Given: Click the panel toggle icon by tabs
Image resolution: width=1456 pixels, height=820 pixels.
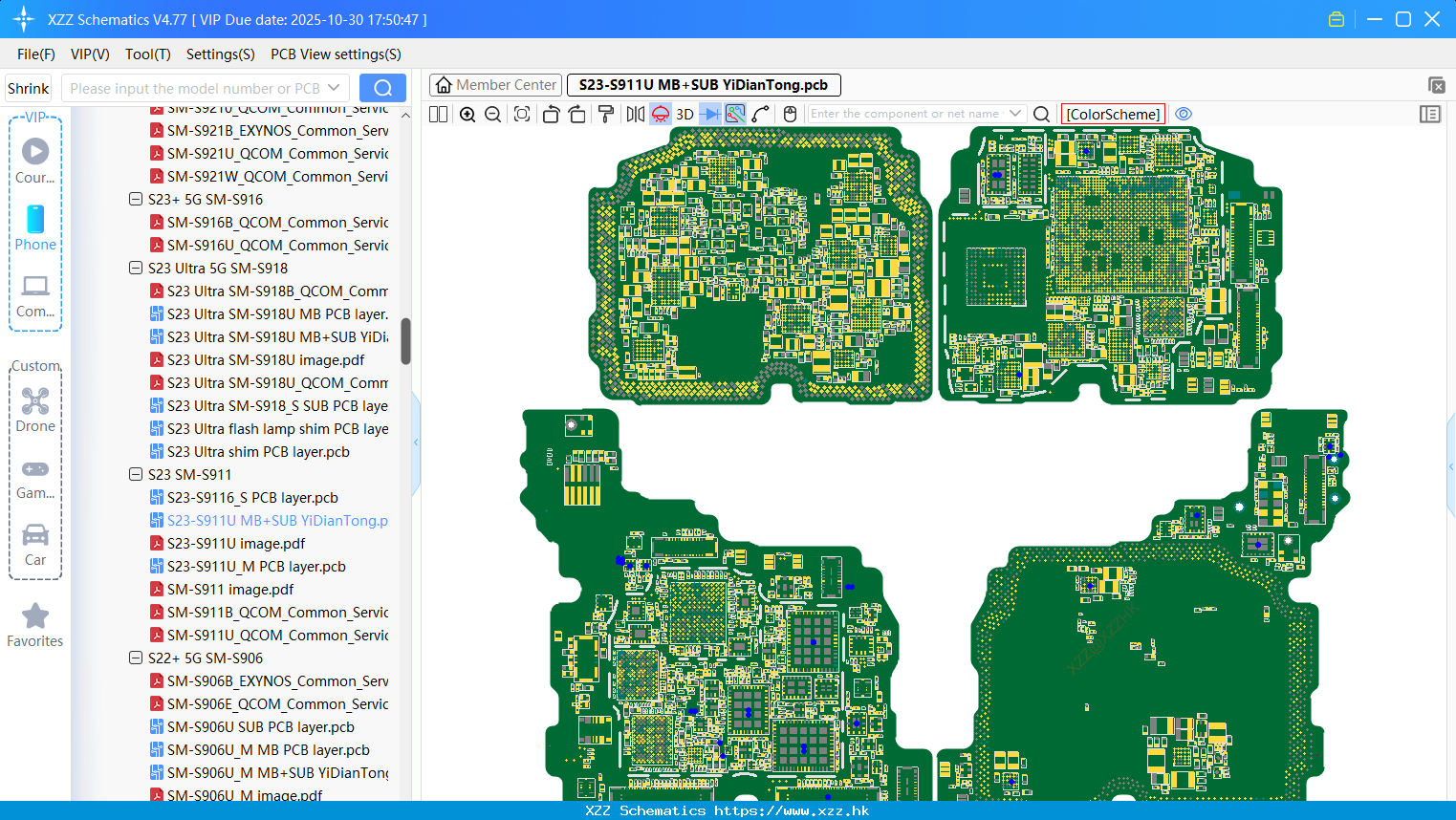Looking at the screenshot, I should coord(1436,85).
